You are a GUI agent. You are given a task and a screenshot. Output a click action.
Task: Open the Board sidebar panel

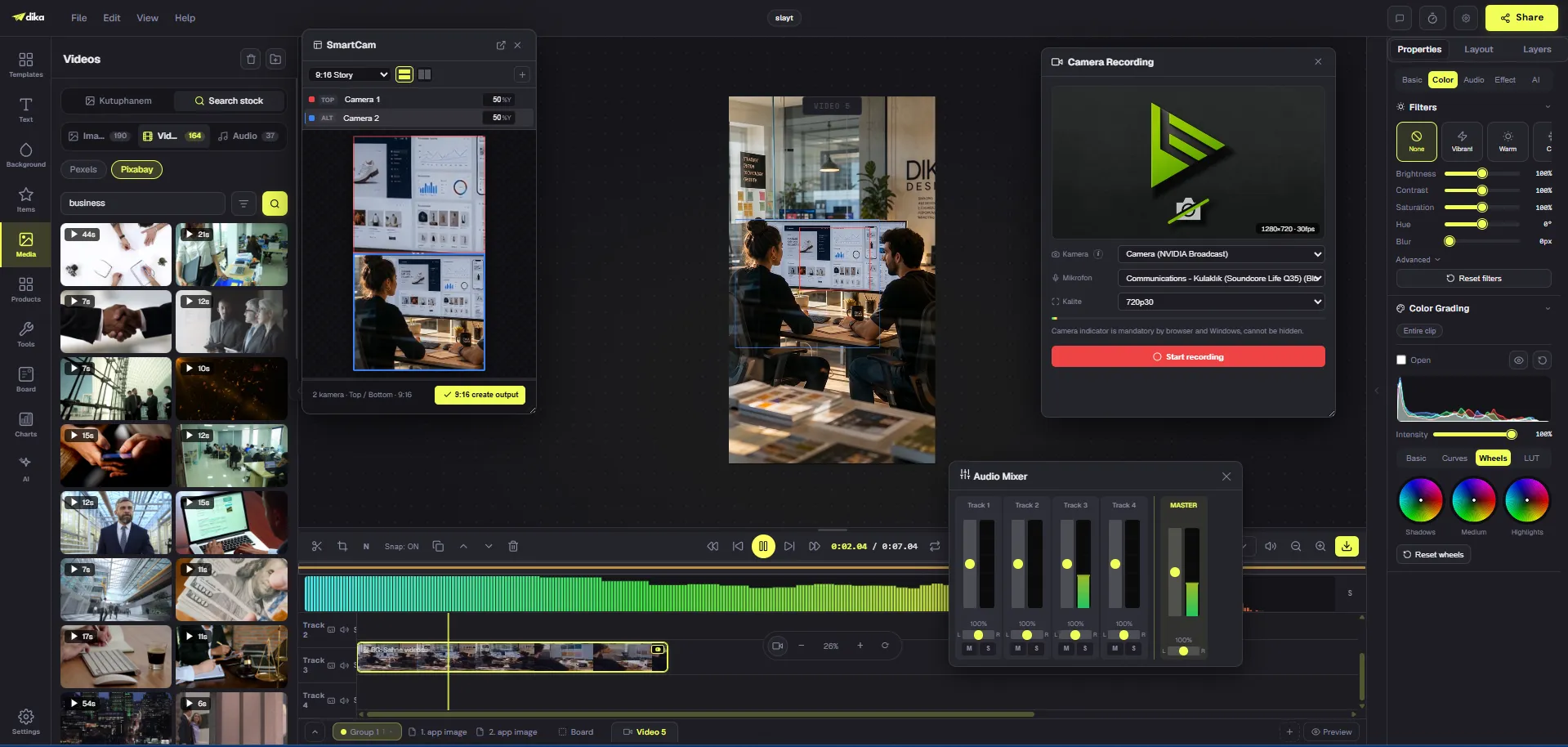[25, 379]
